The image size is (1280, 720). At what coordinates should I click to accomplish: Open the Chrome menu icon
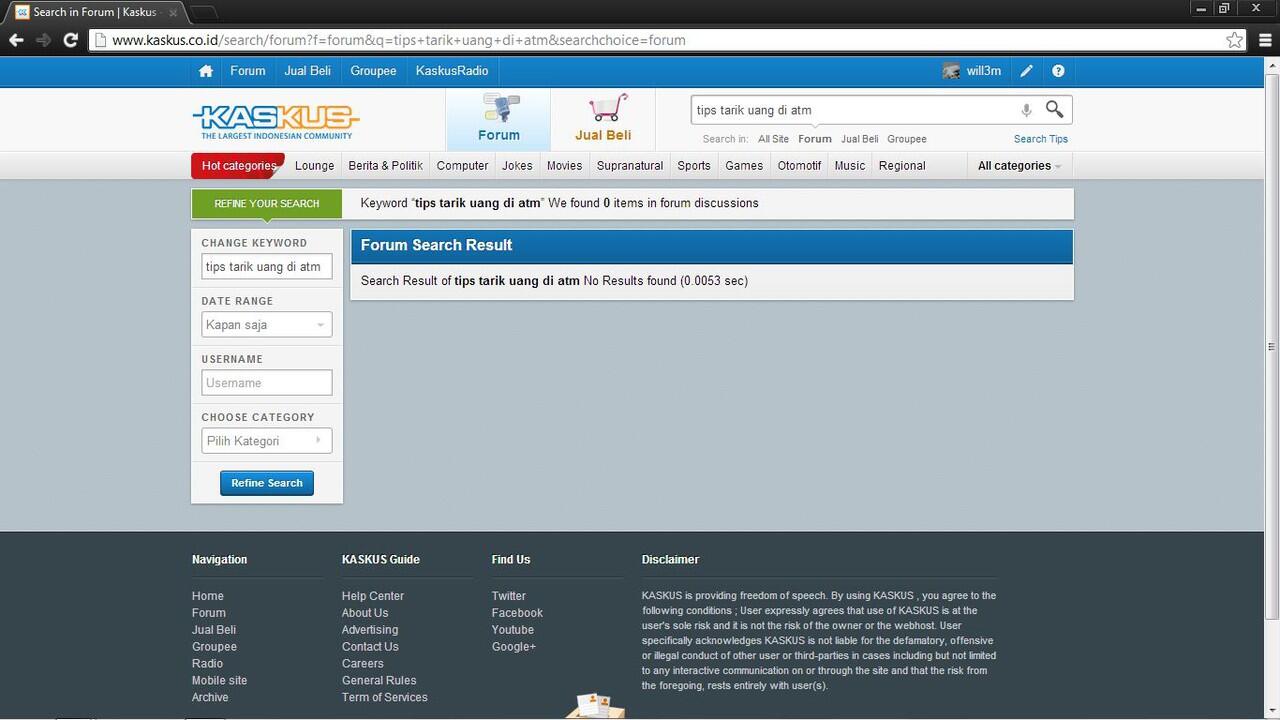1265,40
